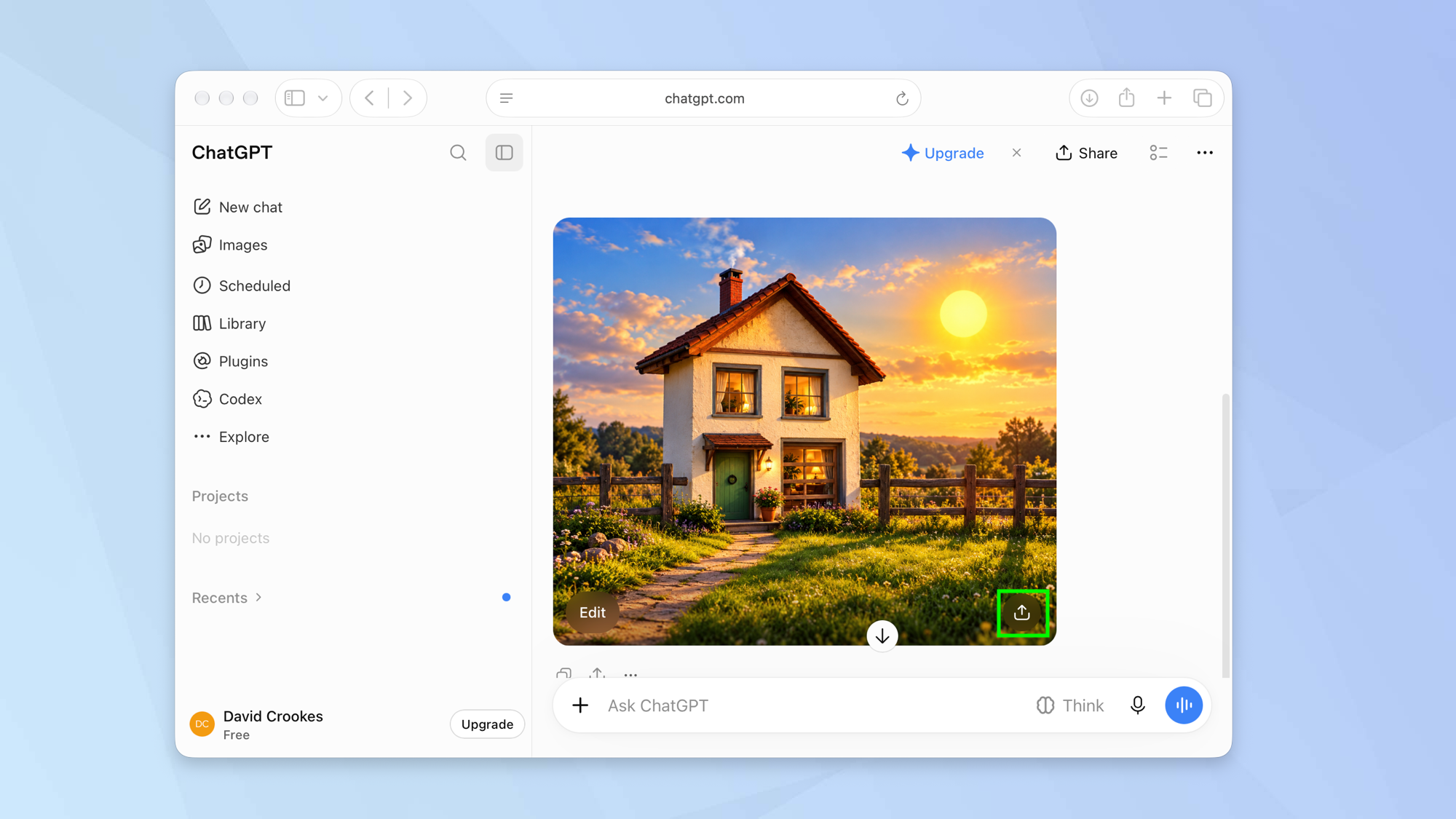
Task: Dismiss the Upgrade banner with the X
Action: (1016, 153)
